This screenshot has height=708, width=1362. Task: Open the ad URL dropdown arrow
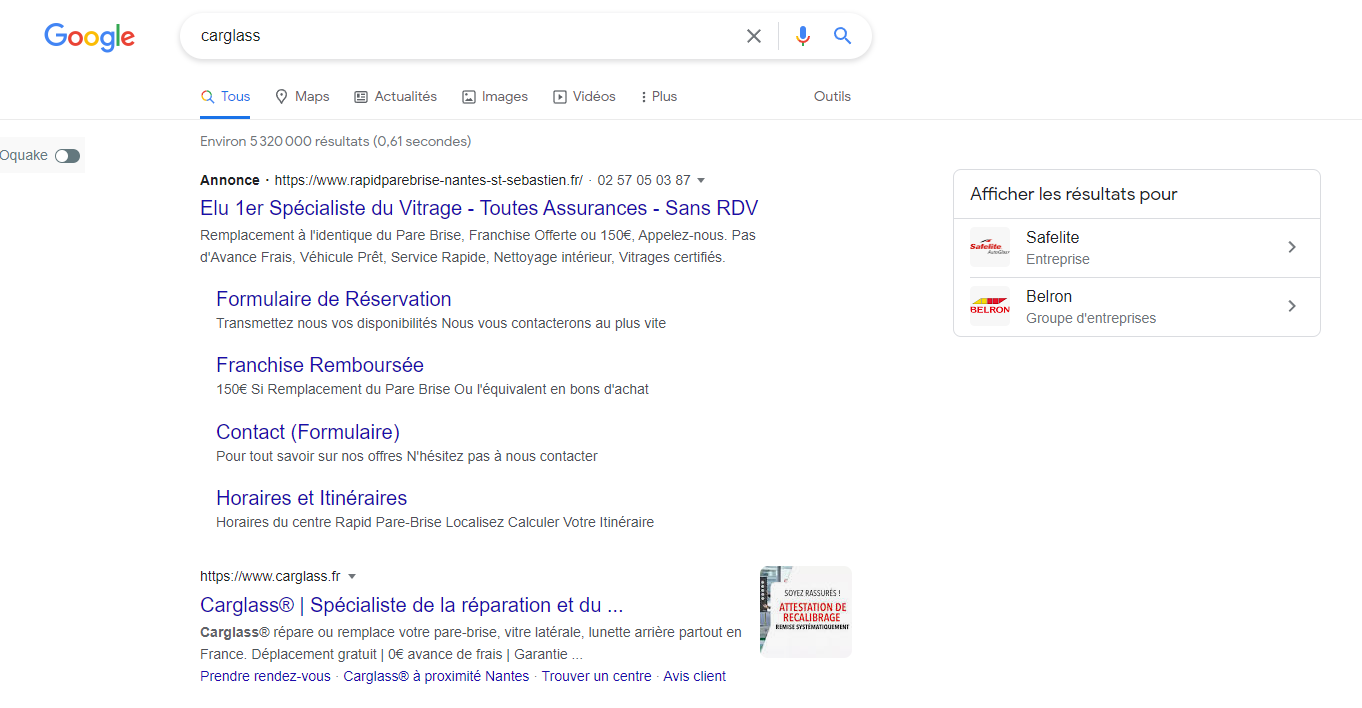701,181
